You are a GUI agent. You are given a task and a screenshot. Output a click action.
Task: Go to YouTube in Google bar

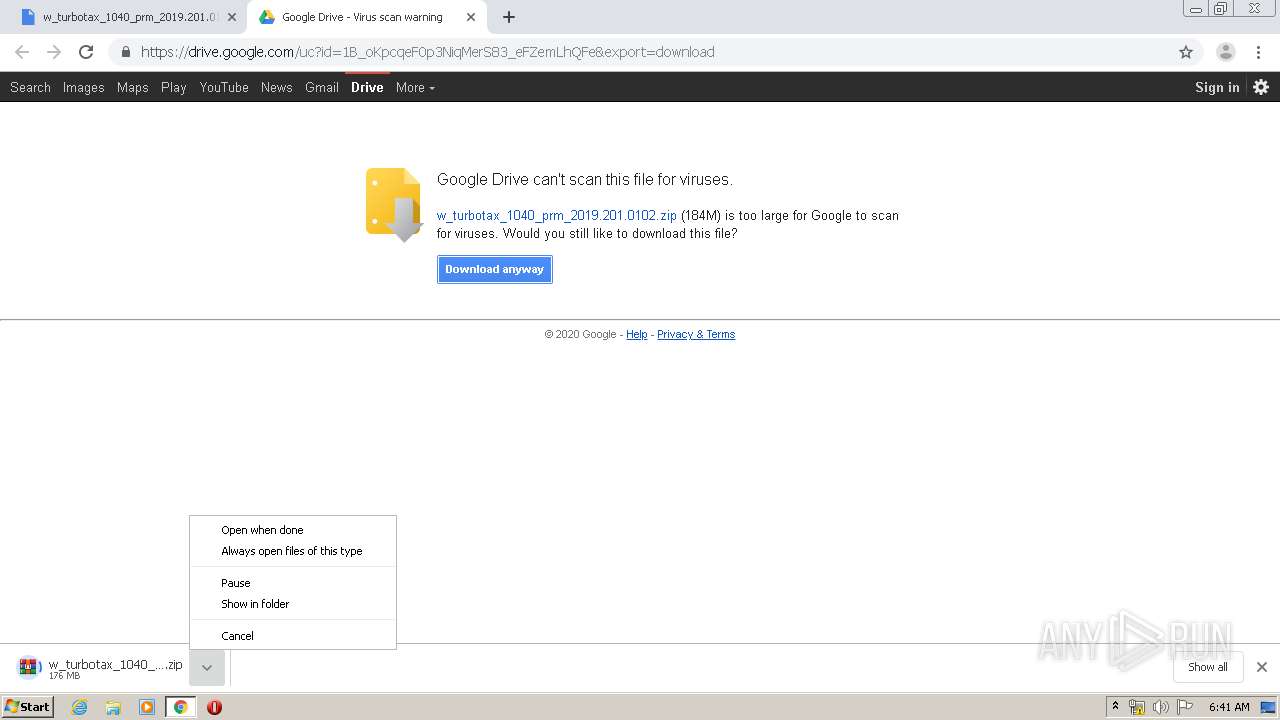(224, 87)
